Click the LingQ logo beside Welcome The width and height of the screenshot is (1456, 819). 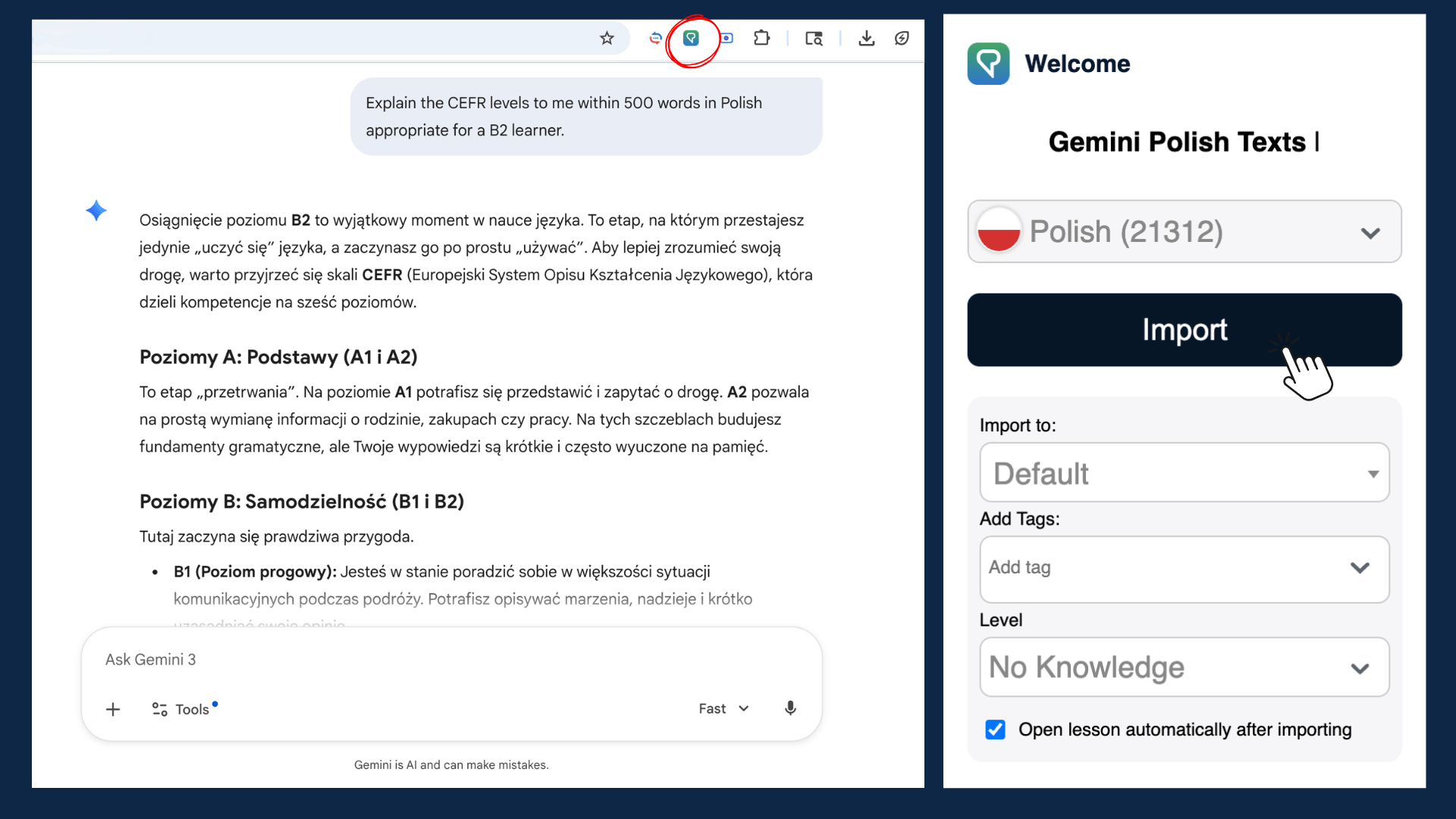coord(987,64)
